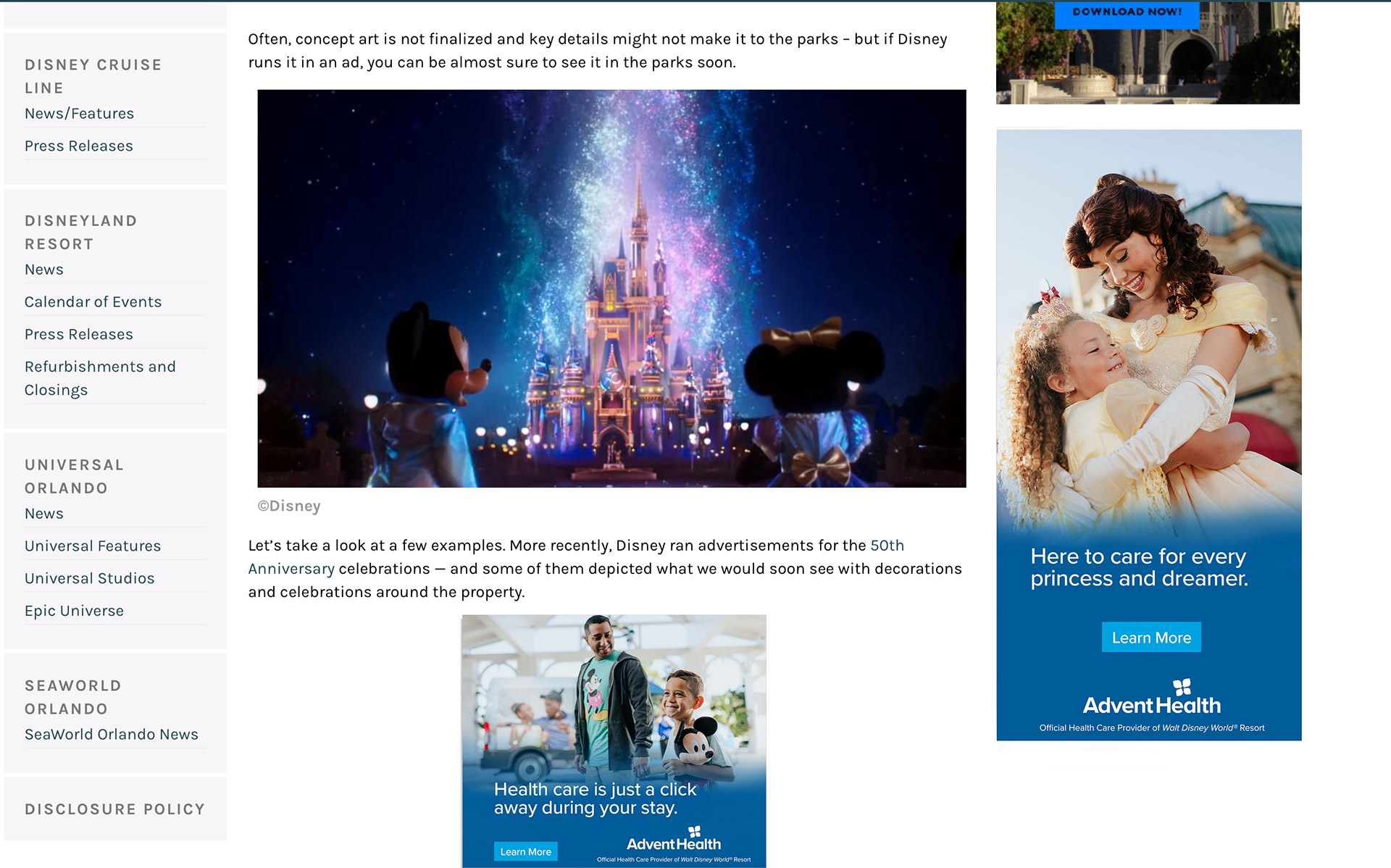Viewport: 1391px width, 868px height.
Task: Open Refurbishments and Closings link
Action: click(100, 378)
